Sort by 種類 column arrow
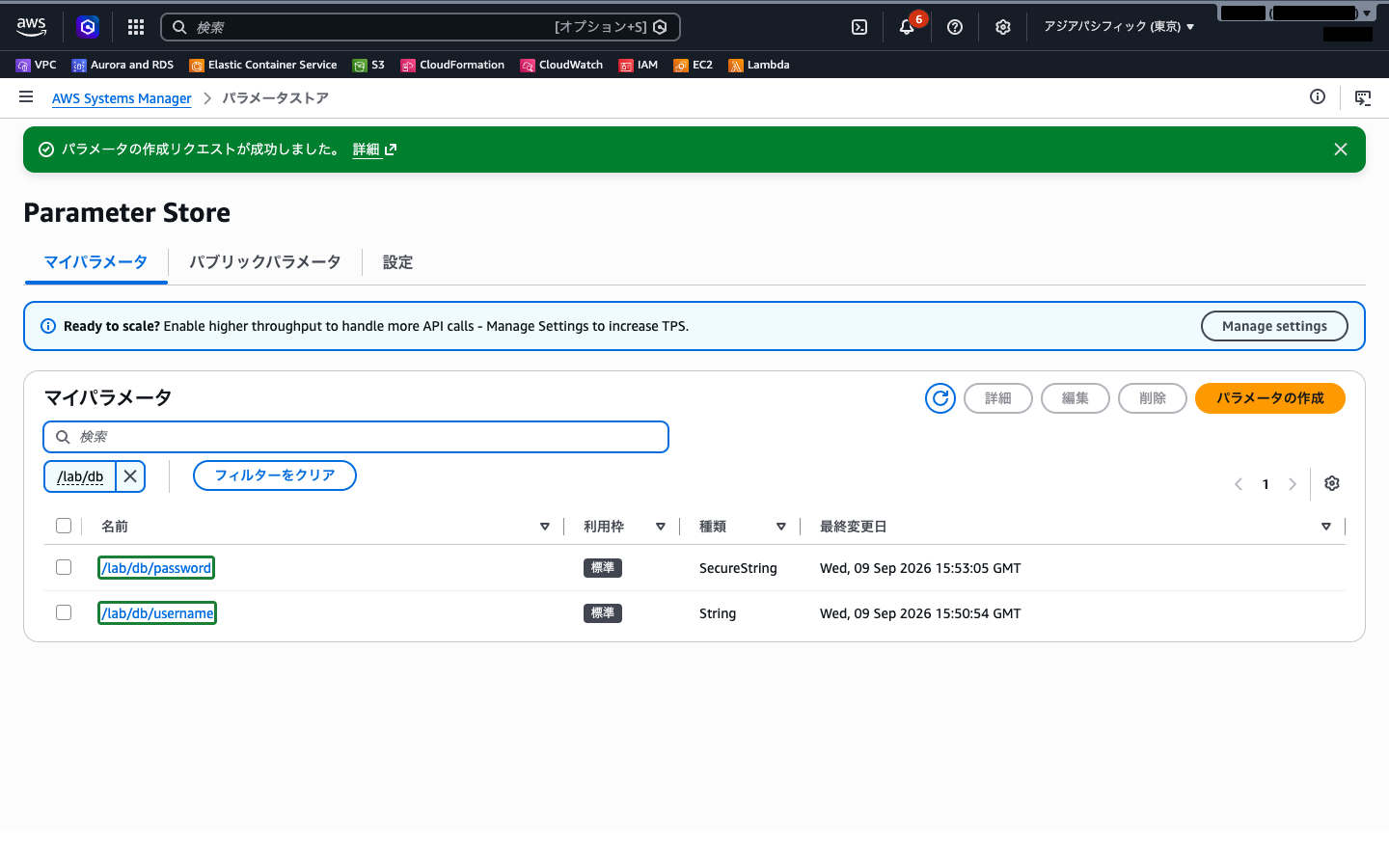Screen dimensions: 1389x868 click(781, 527)
